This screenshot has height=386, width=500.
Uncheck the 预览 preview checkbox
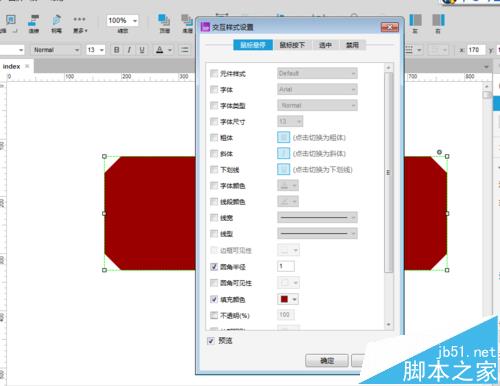click(x=211, y=341)
